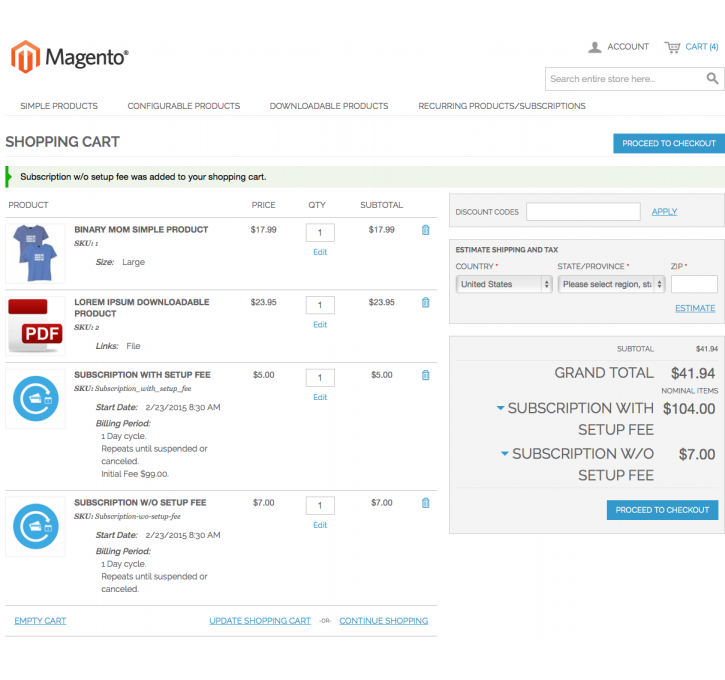Click Subscription W/O Setup Fee product image

click(x=35, y=526)
